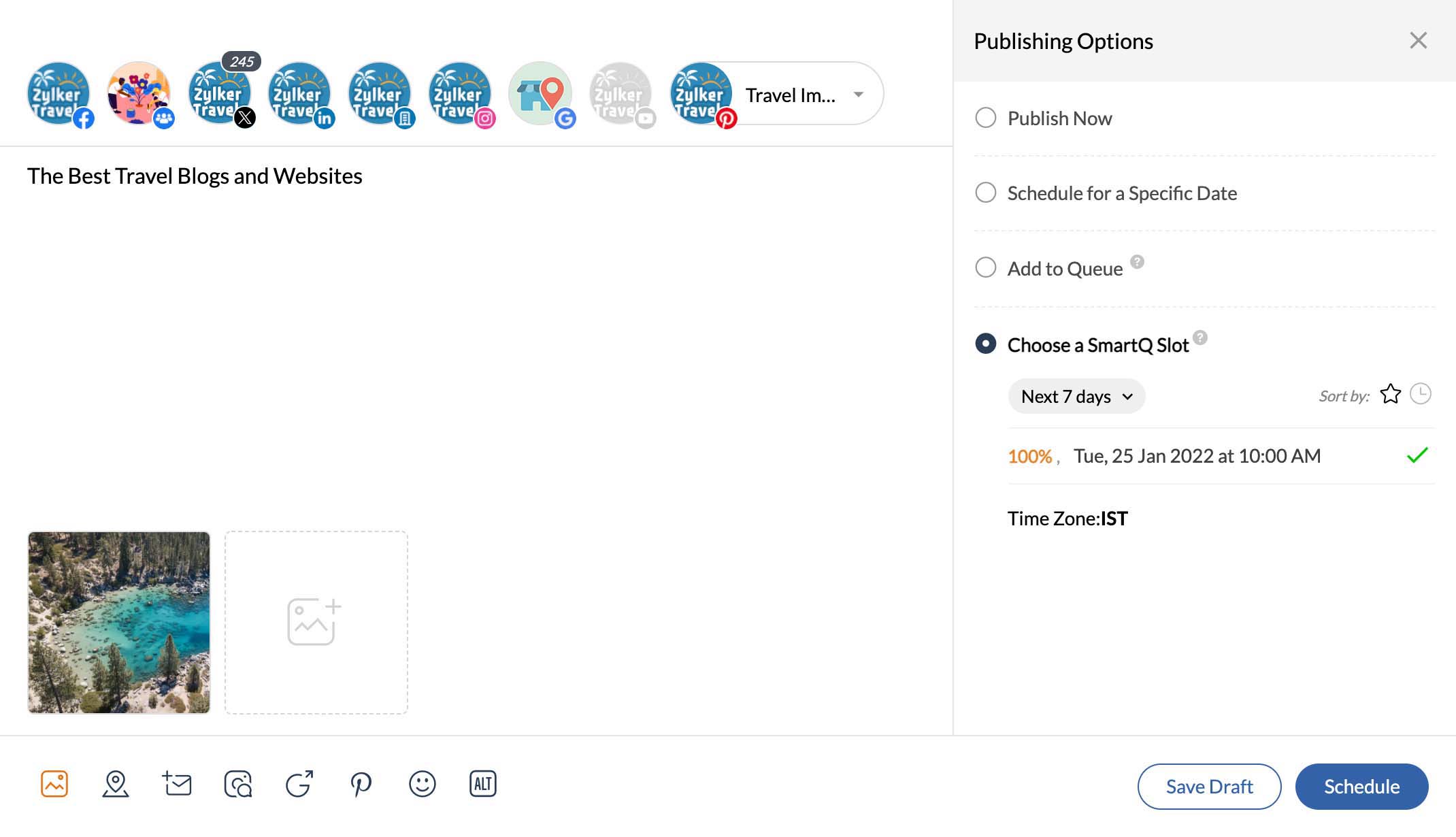Select the Add to Queue option
This screenshot has width=1456, height=837.
(986, 267)
